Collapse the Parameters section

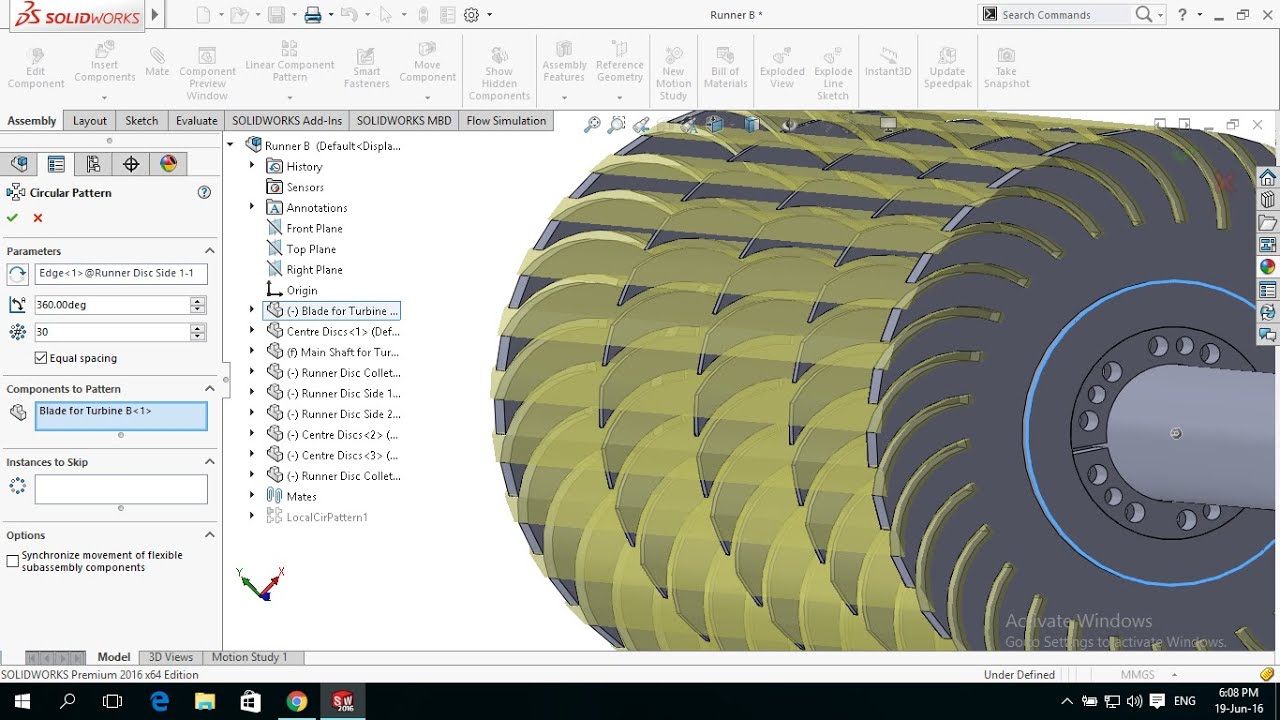(210, 251)
